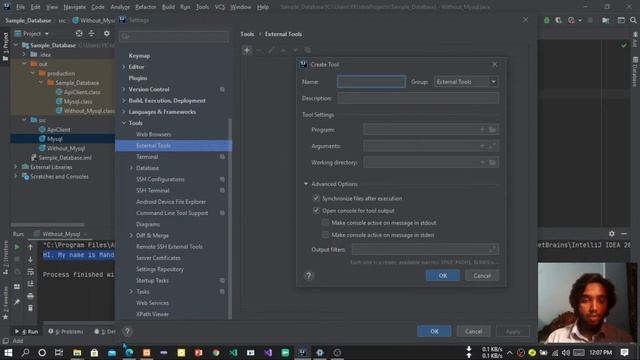640x360 pixels.
Task: Click OK in the Create Tool dialog
Action: tap(442, 276)
